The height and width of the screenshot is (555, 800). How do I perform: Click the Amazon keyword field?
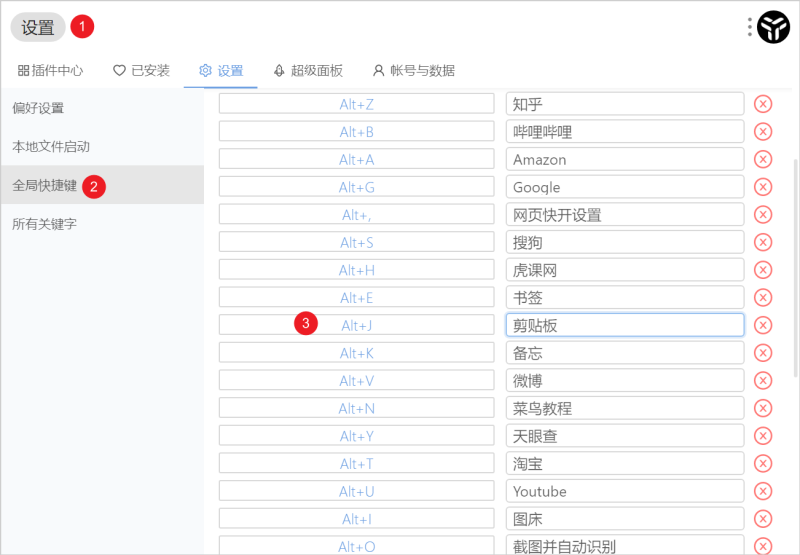(625, 159)
